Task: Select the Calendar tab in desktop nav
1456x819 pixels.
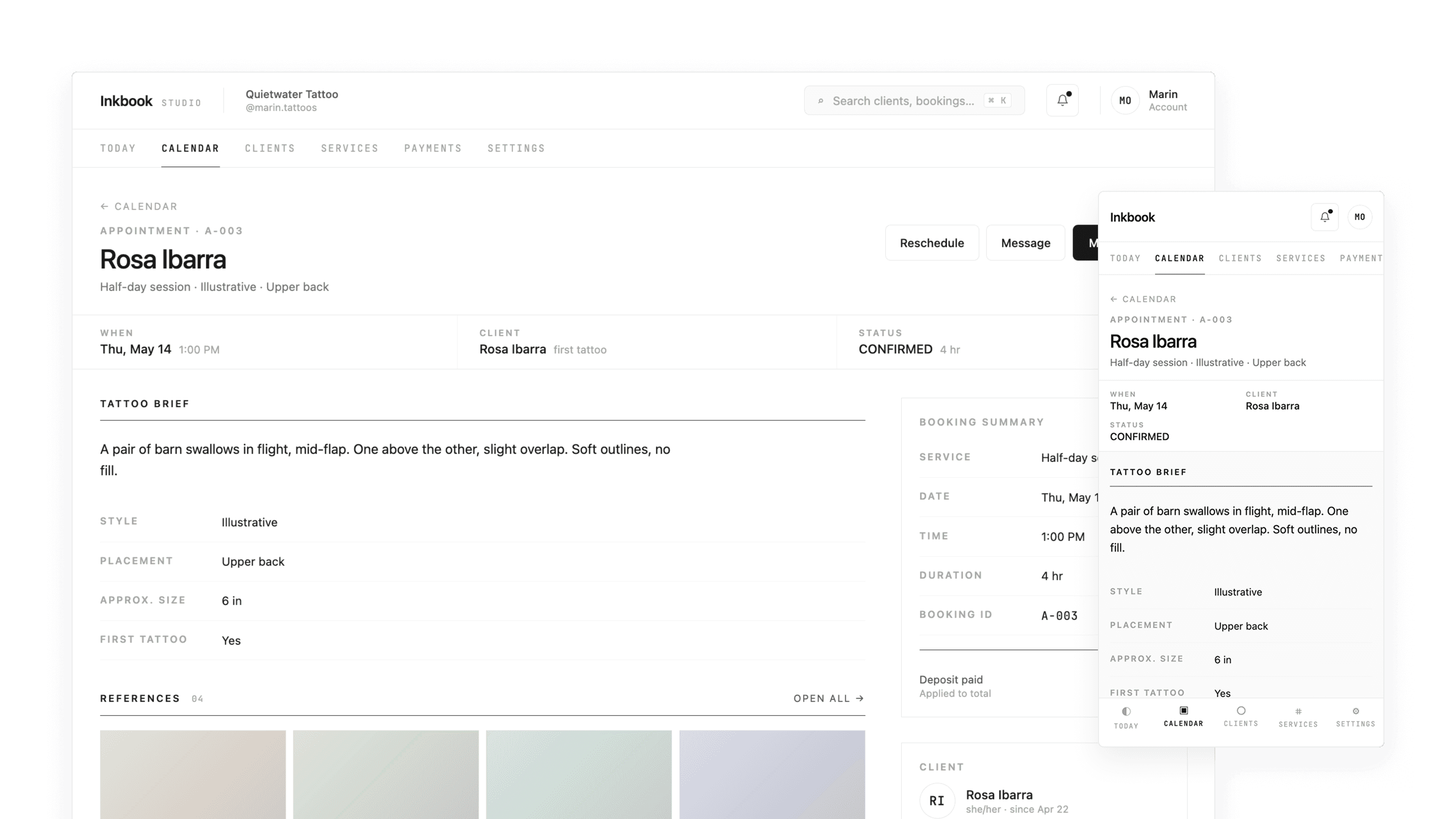Action: click(x=190, y=148)
